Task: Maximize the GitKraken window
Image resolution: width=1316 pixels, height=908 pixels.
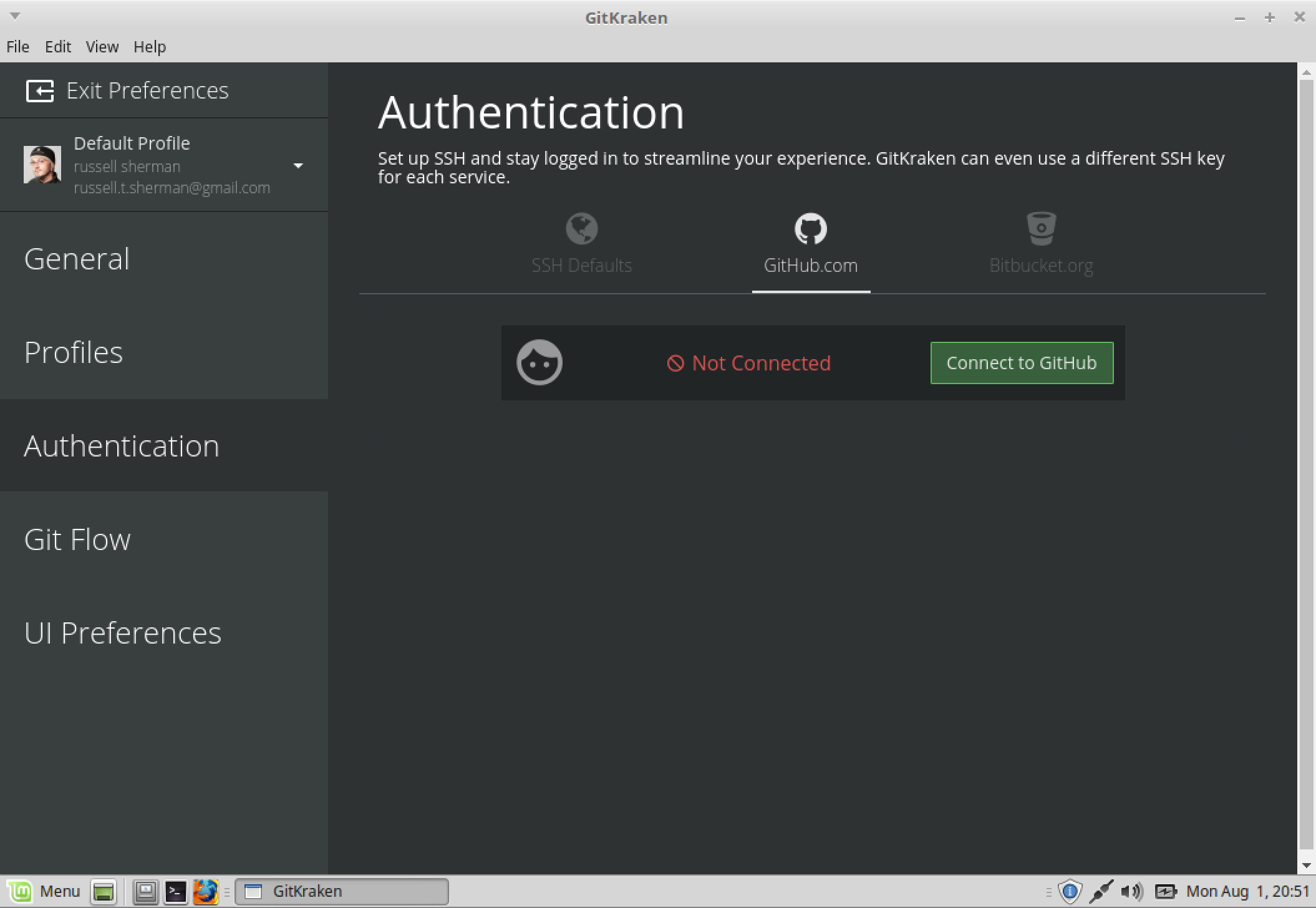Action: (1269, 17)
